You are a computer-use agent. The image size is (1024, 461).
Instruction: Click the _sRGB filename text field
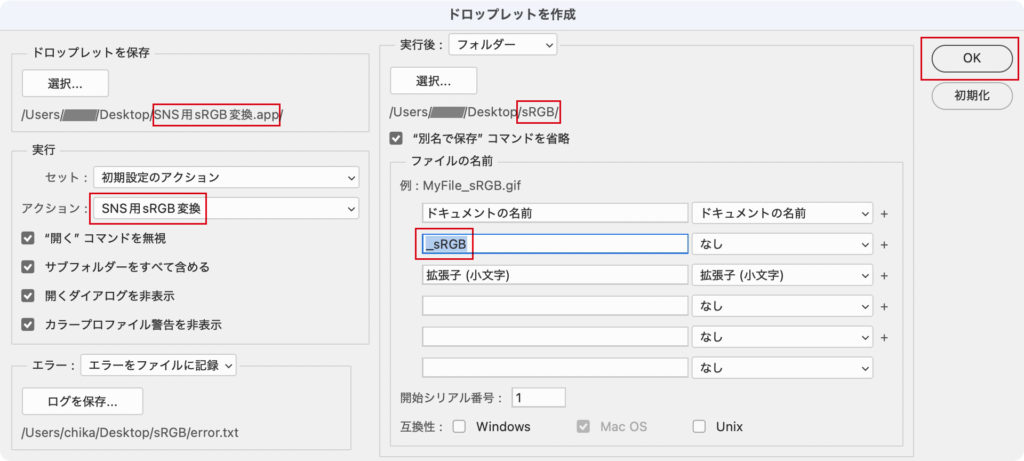(x=554, y=244)
